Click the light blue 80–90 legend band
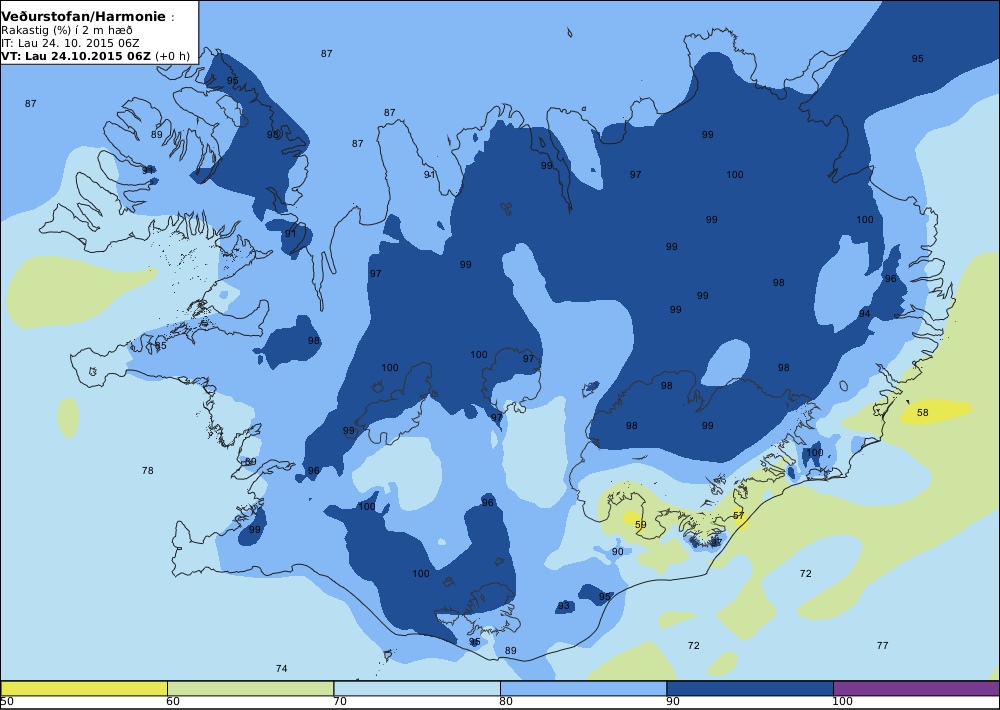Image resolution: width=1000 pixels, height=710 pixels. pyautogui.click(x=583, y=688)
